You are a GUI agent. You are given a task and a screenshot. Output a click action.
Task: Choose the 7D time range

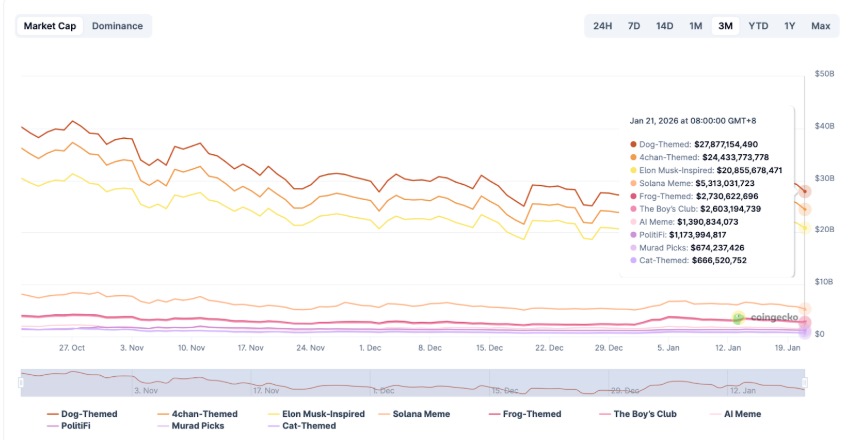click(633, 26)
